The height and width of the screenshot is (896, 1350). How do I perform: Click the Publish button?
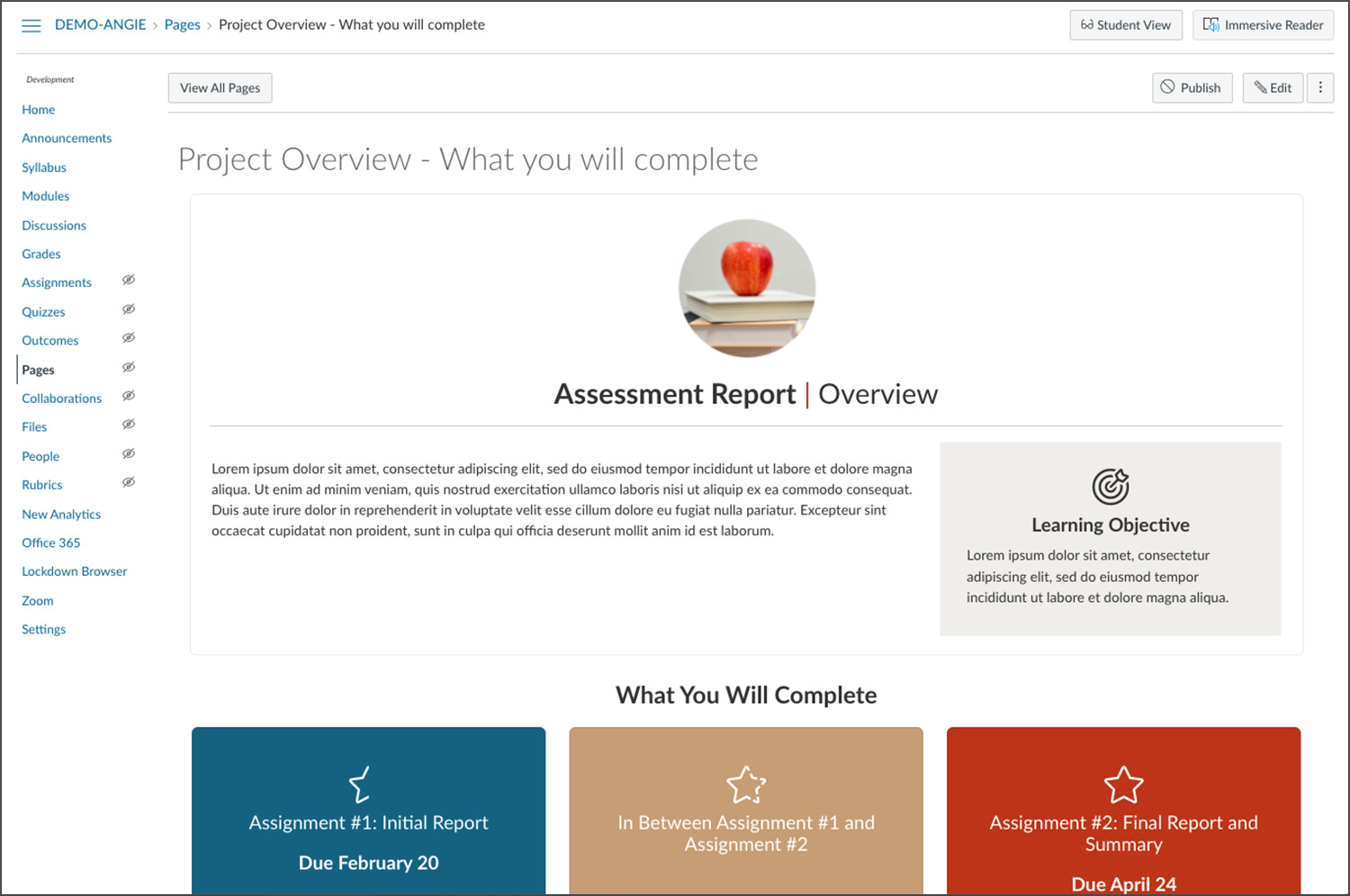point(1192,88)
